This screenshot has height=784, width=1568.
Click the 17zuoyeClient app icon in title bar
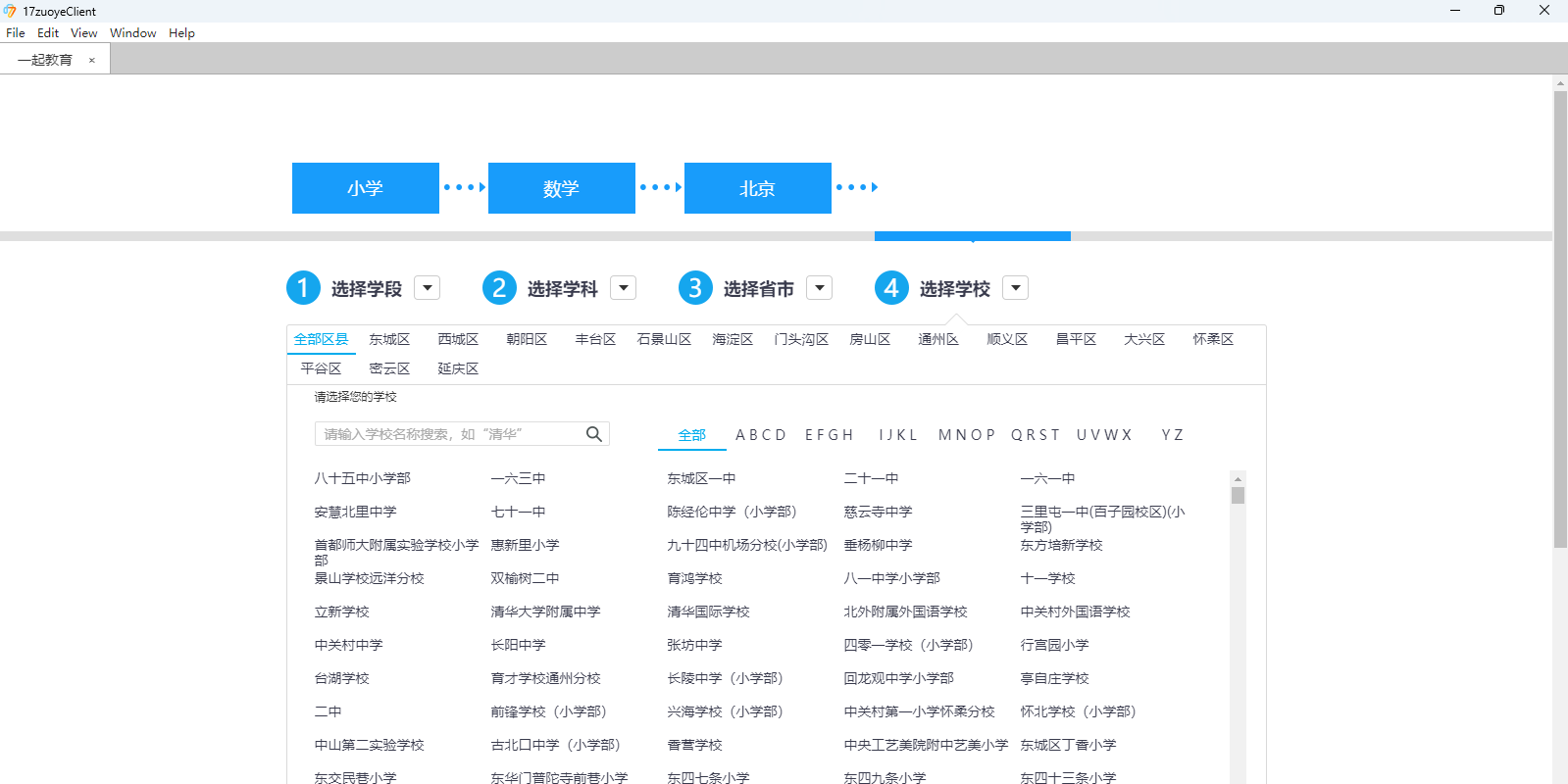point(10,11)
